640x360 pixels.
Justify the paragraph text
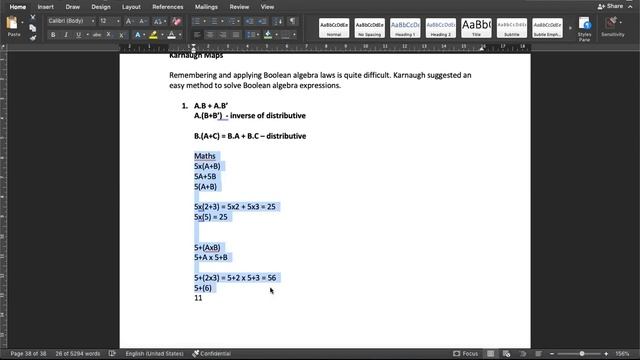(x=236, y=35)
